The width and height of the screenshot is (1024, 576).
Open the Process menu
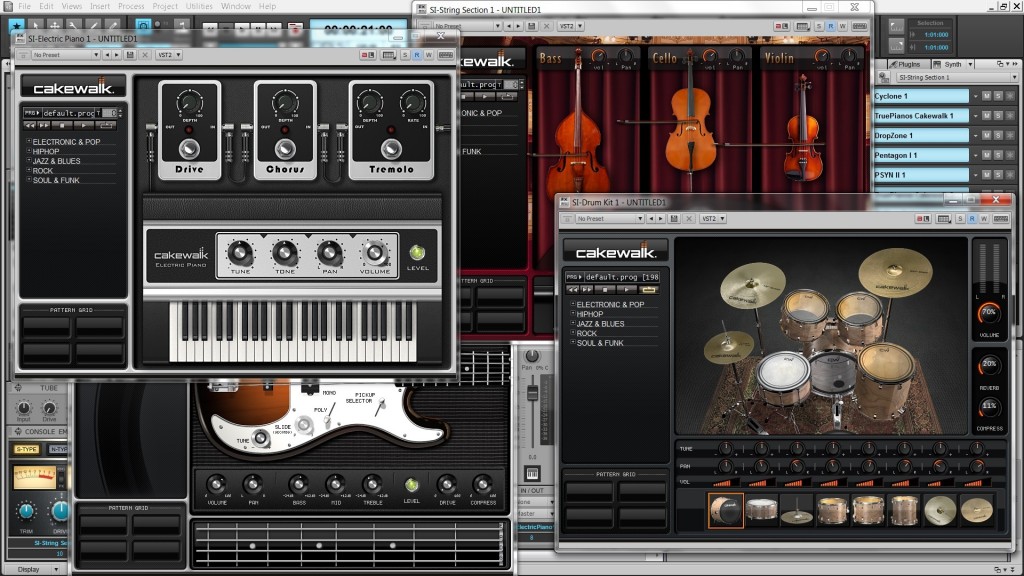(x=131, y=6)
